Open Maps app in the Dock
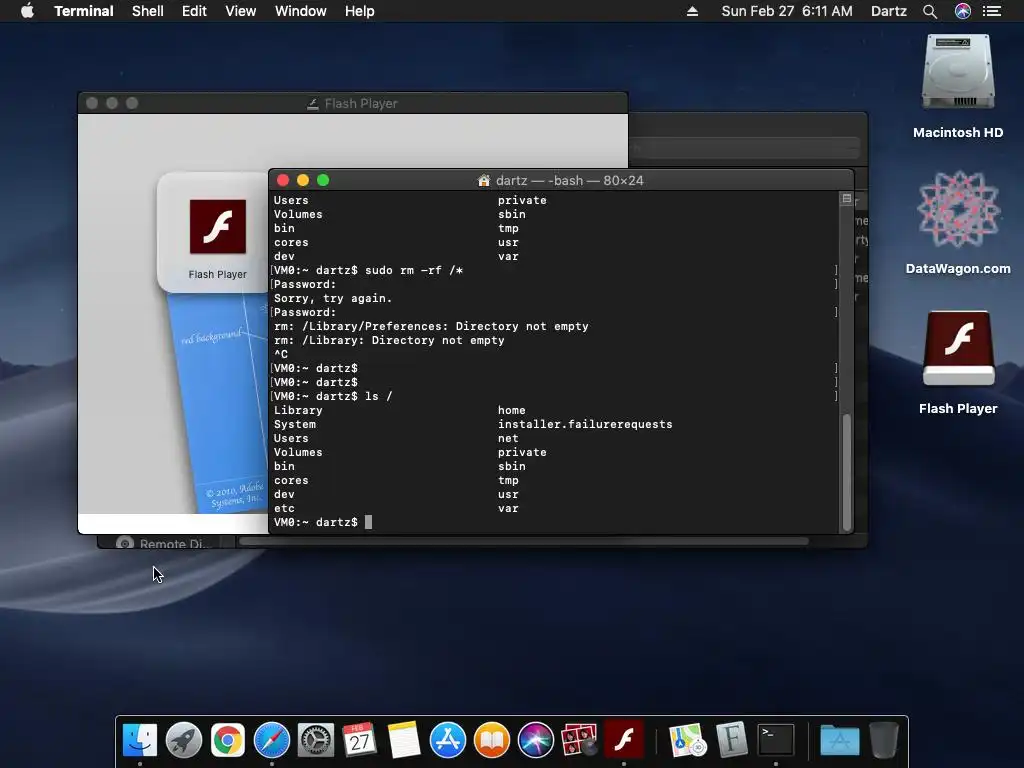The width and height of the screenshot is (1024, 768). (688, 740)
